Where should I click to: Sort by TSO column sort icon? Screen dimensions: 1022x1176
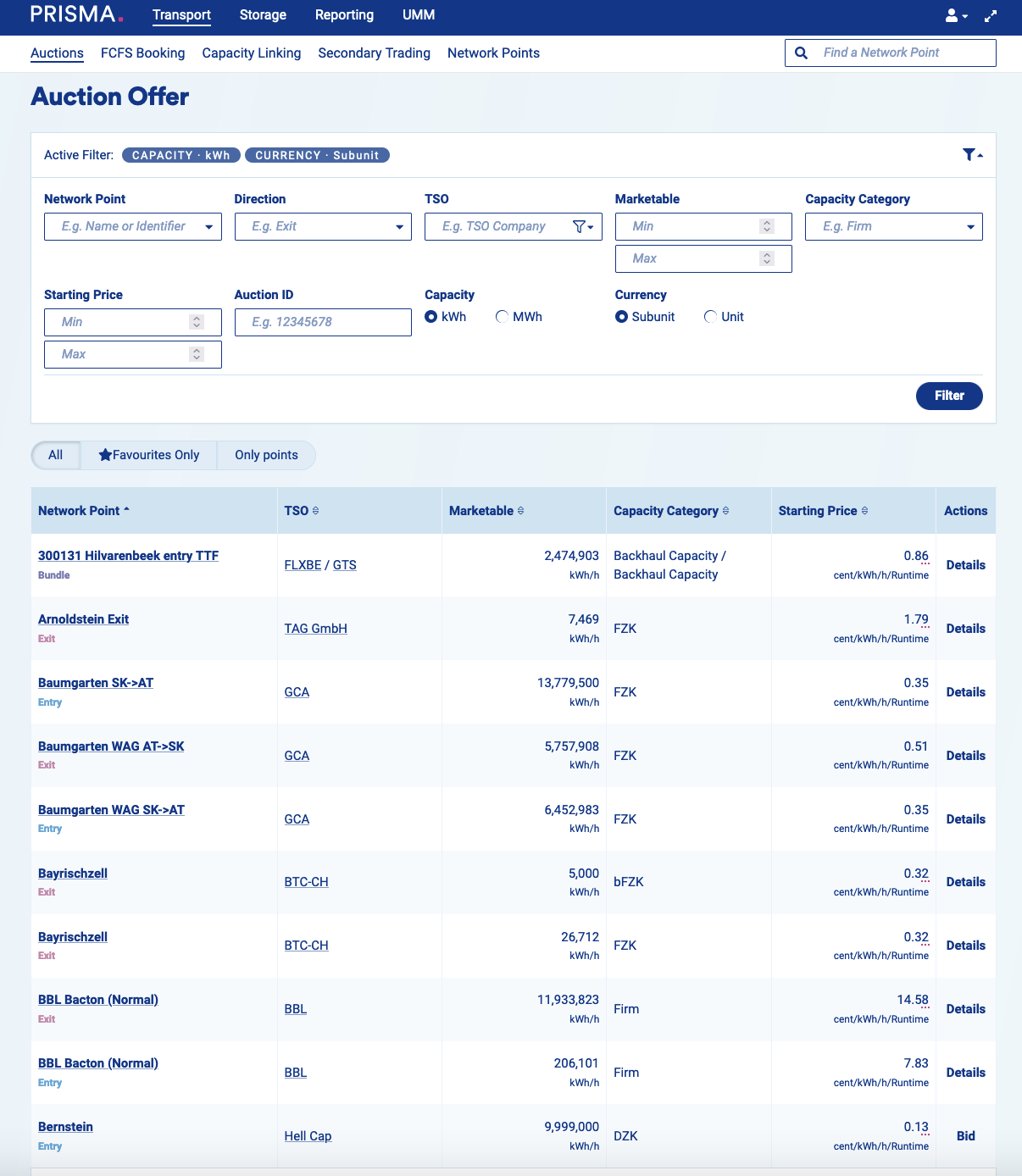coord(316,511)
